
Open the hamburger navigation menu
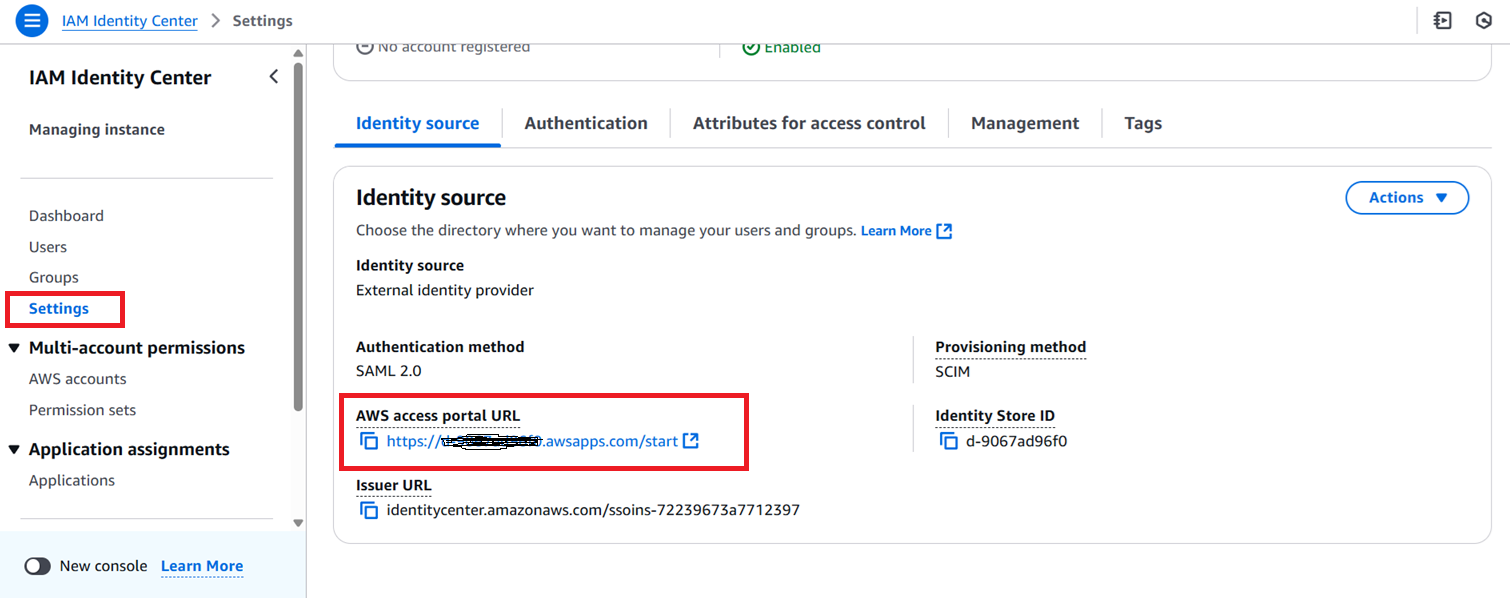pyautogui.click(x=30, y=20)
